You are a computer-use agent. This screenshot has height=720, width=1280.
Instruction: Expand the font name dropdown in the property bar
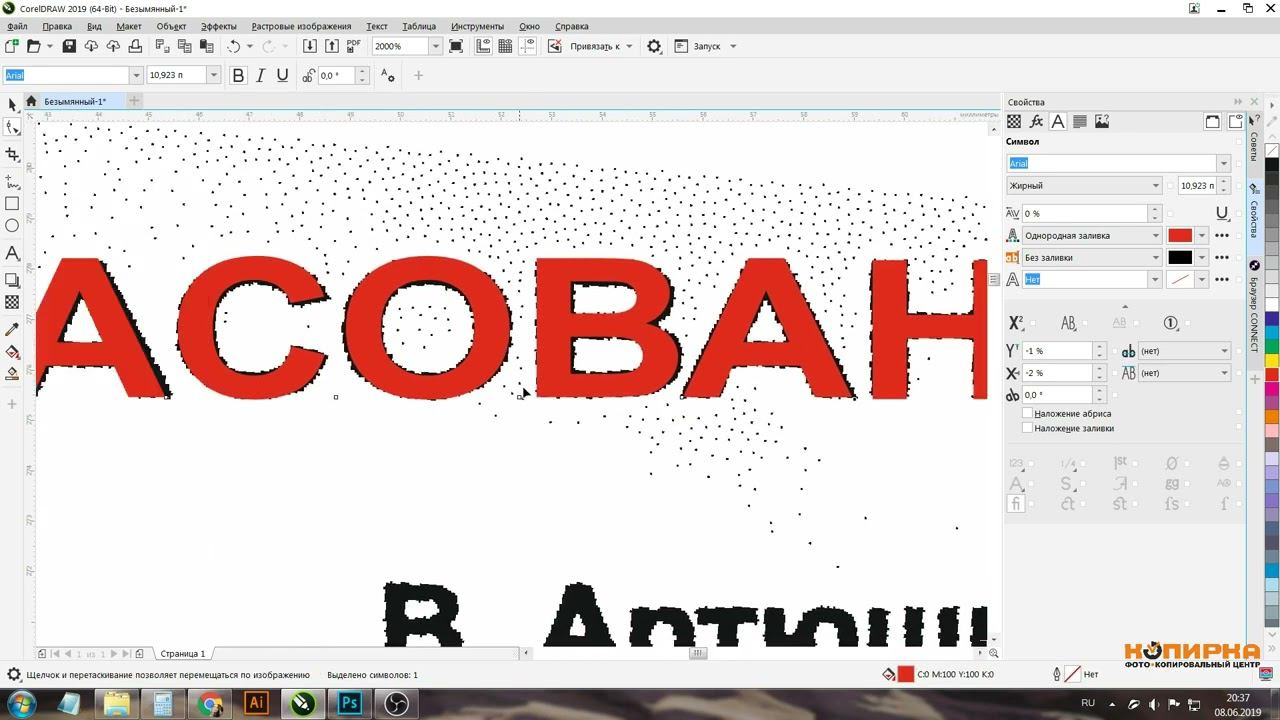(x=136, y=75)
